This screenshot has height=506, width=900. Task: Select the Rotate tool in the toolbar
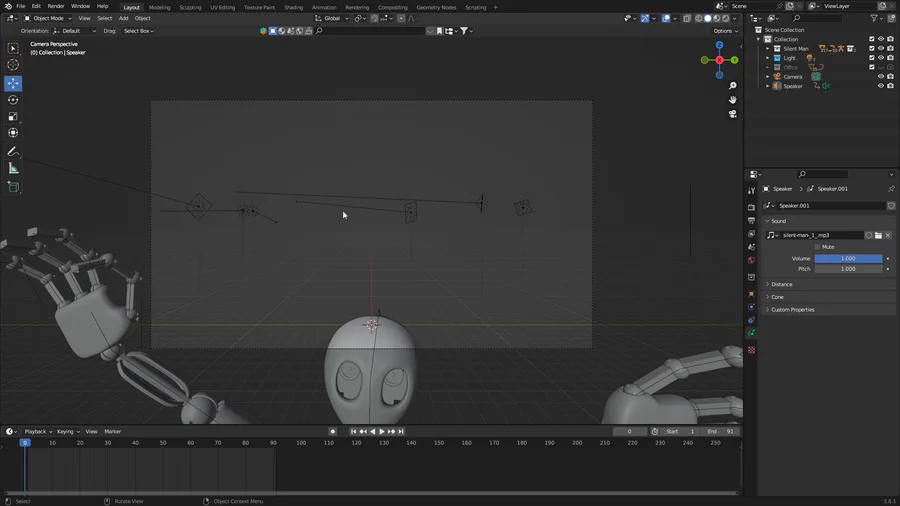(x=13, y=100)
